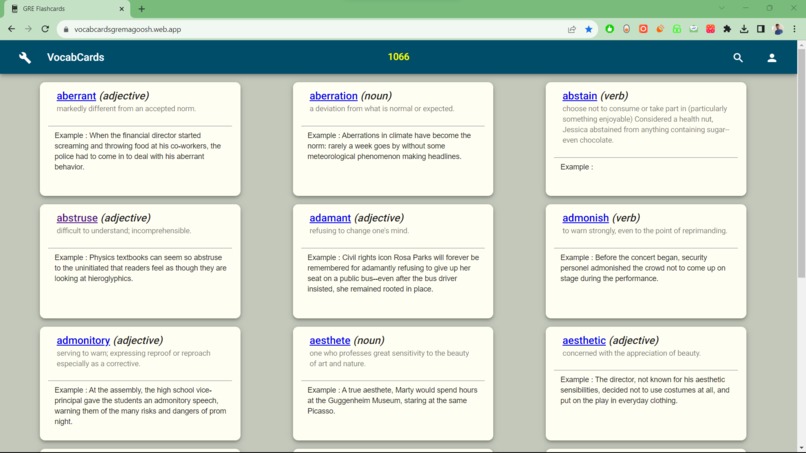Open the aberration word link

pos(333,96)
